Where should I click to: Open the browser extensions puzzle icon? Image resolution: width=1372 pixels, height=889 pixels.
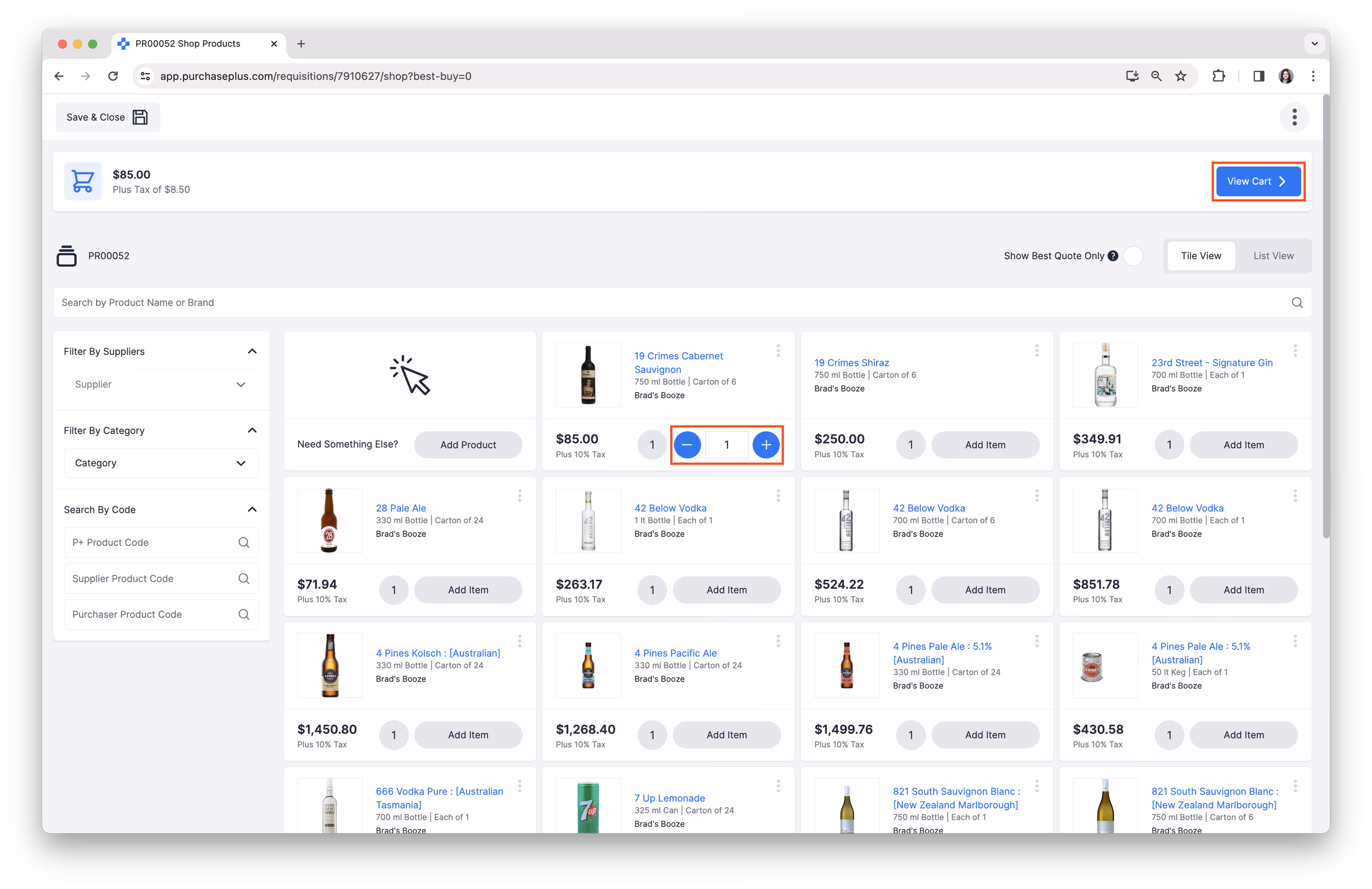[1218, 76]
